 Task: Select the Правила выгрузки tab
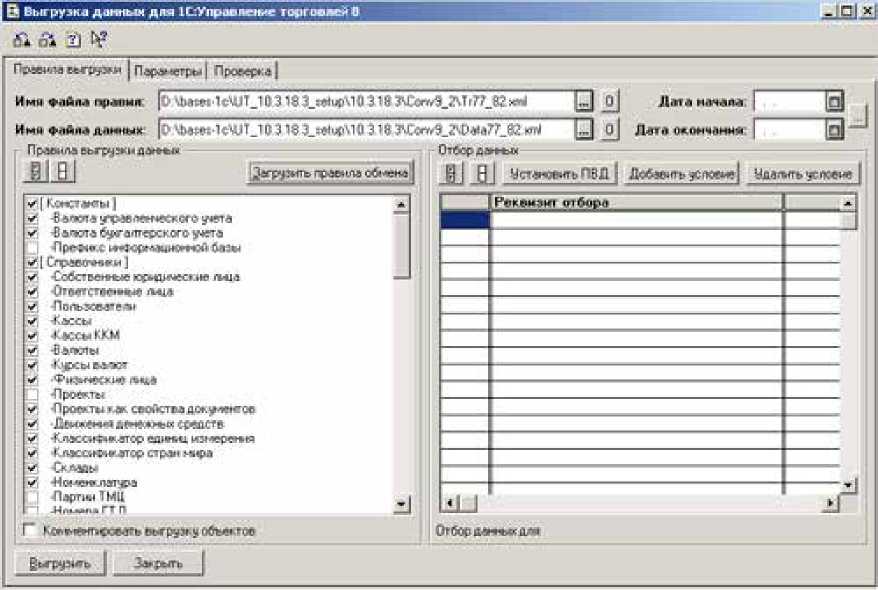pos(67,69)
